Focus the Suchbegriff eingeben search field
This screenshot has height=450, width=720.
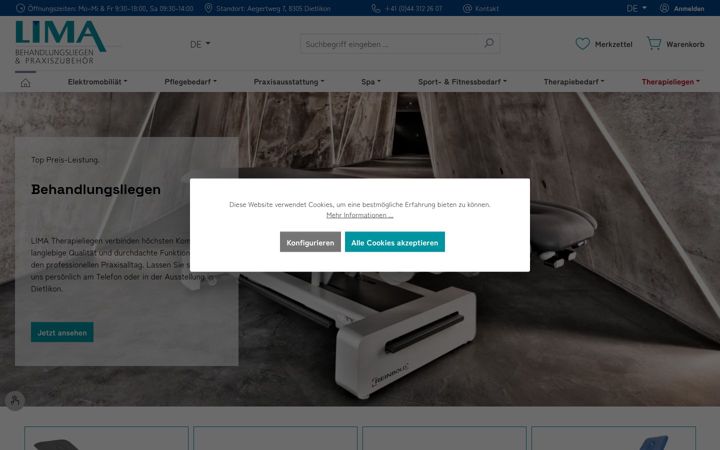point(393,44)
